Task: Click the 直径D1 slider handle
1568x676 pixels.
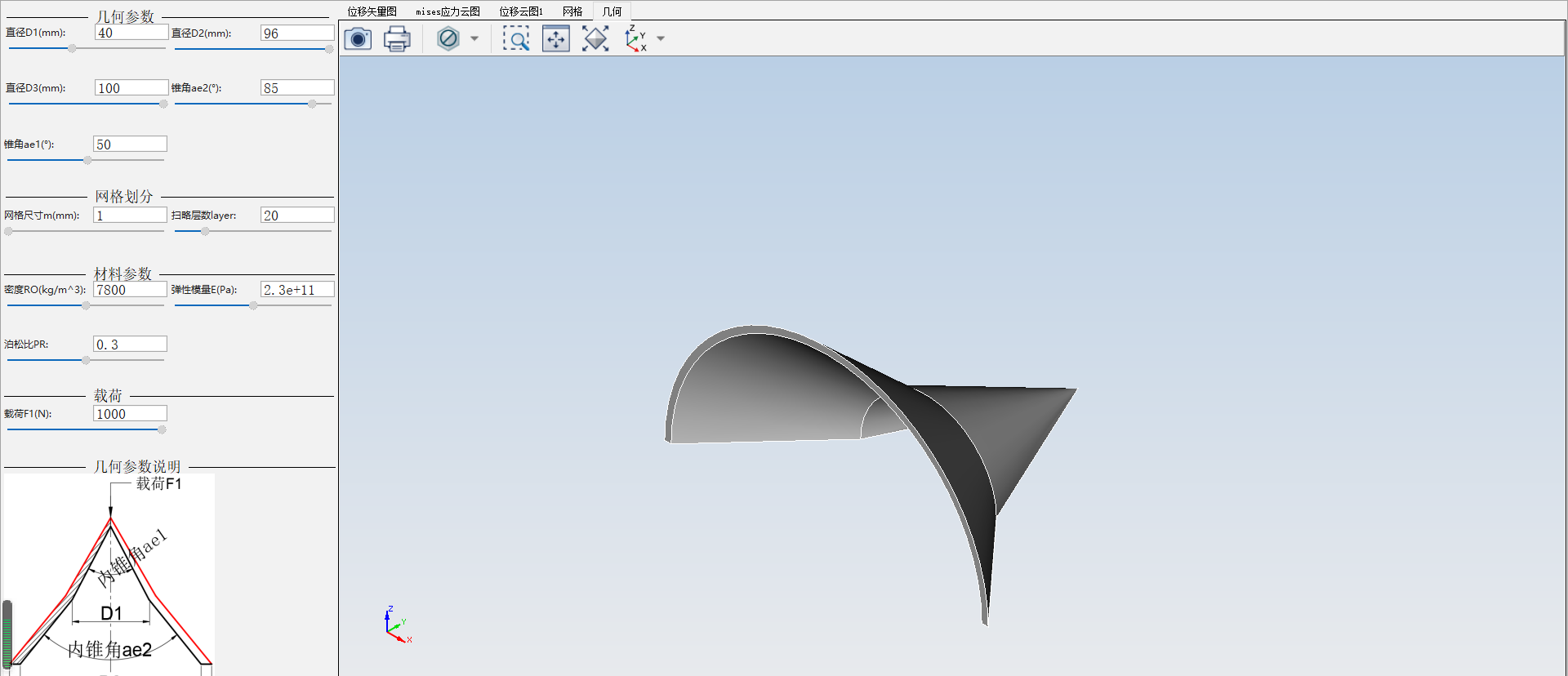Action: [x=72, y=49]
